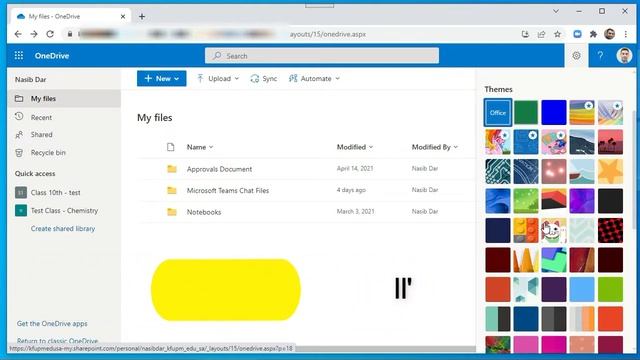Open Class 10th - test library
Viewport: 640px width, 360px height.
[x=56, y=193]
